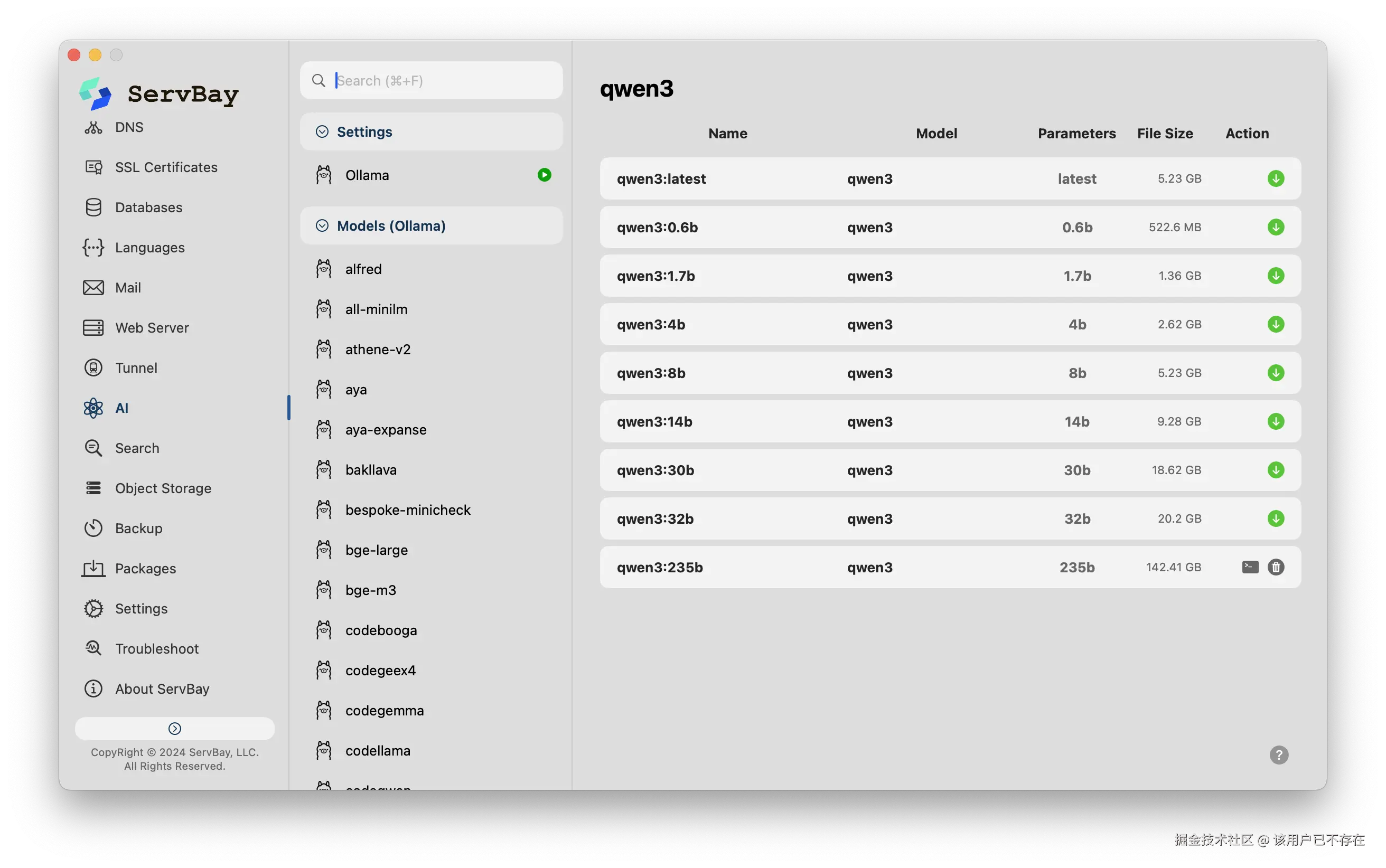Collapse the Models (Ollama) section
1386x868 pixels.
322,225
